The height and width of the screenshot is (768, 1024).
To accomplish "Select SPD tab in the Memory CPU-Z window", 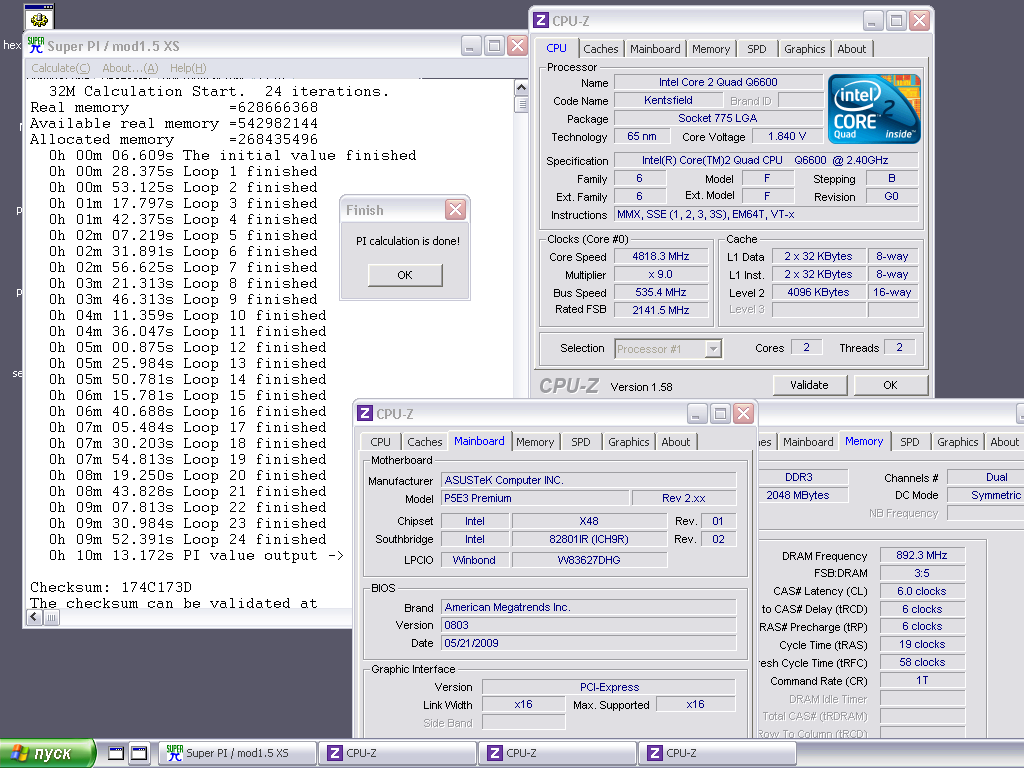I will coord(910,442).
